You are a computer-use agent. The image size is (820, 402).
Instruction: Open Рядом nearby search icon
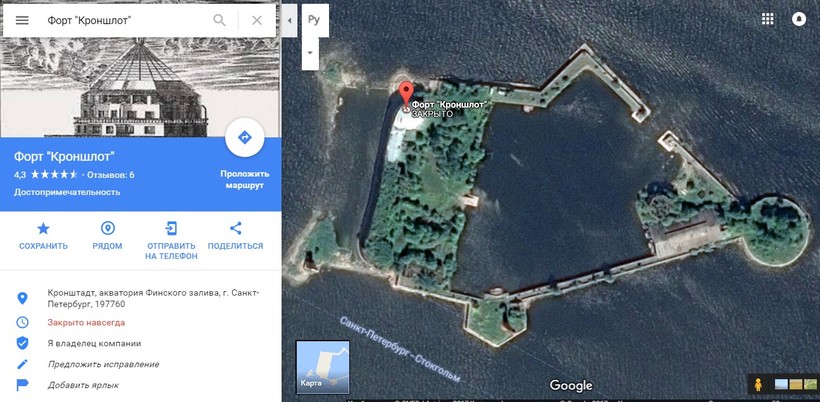point(108,228)
